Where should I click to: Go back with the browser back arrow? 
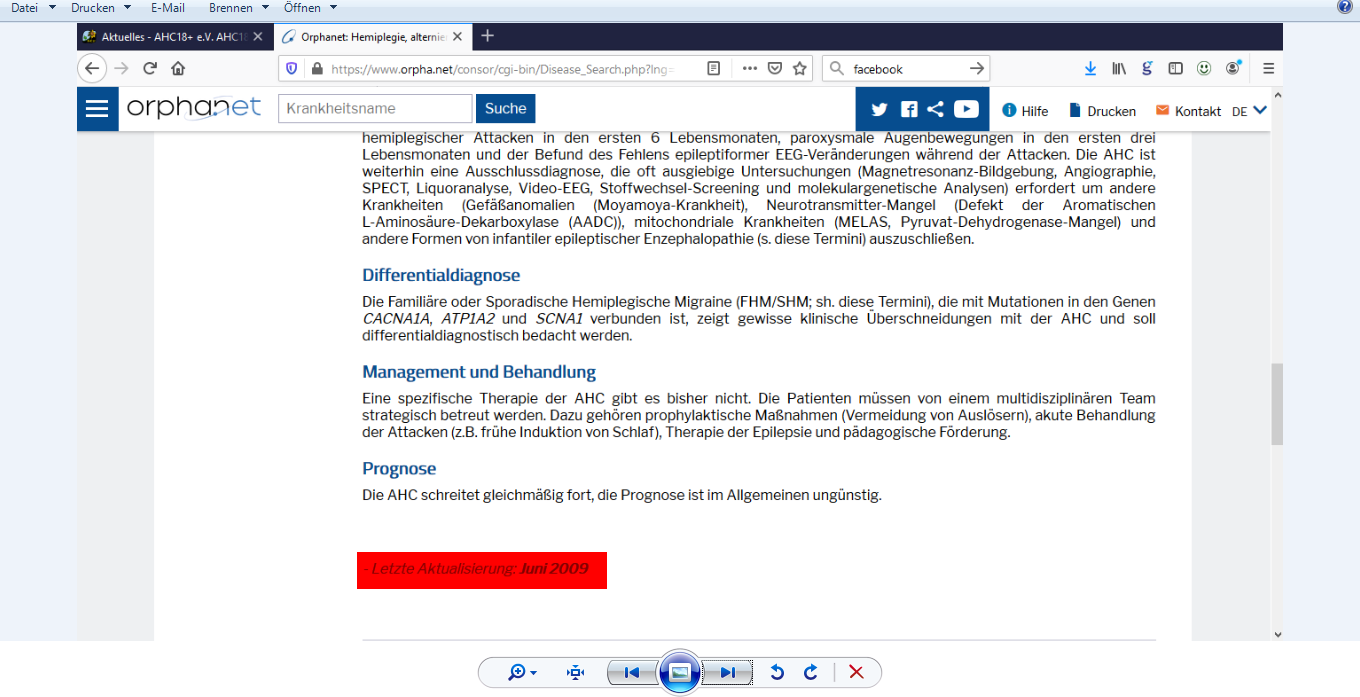tap(92, 69)
